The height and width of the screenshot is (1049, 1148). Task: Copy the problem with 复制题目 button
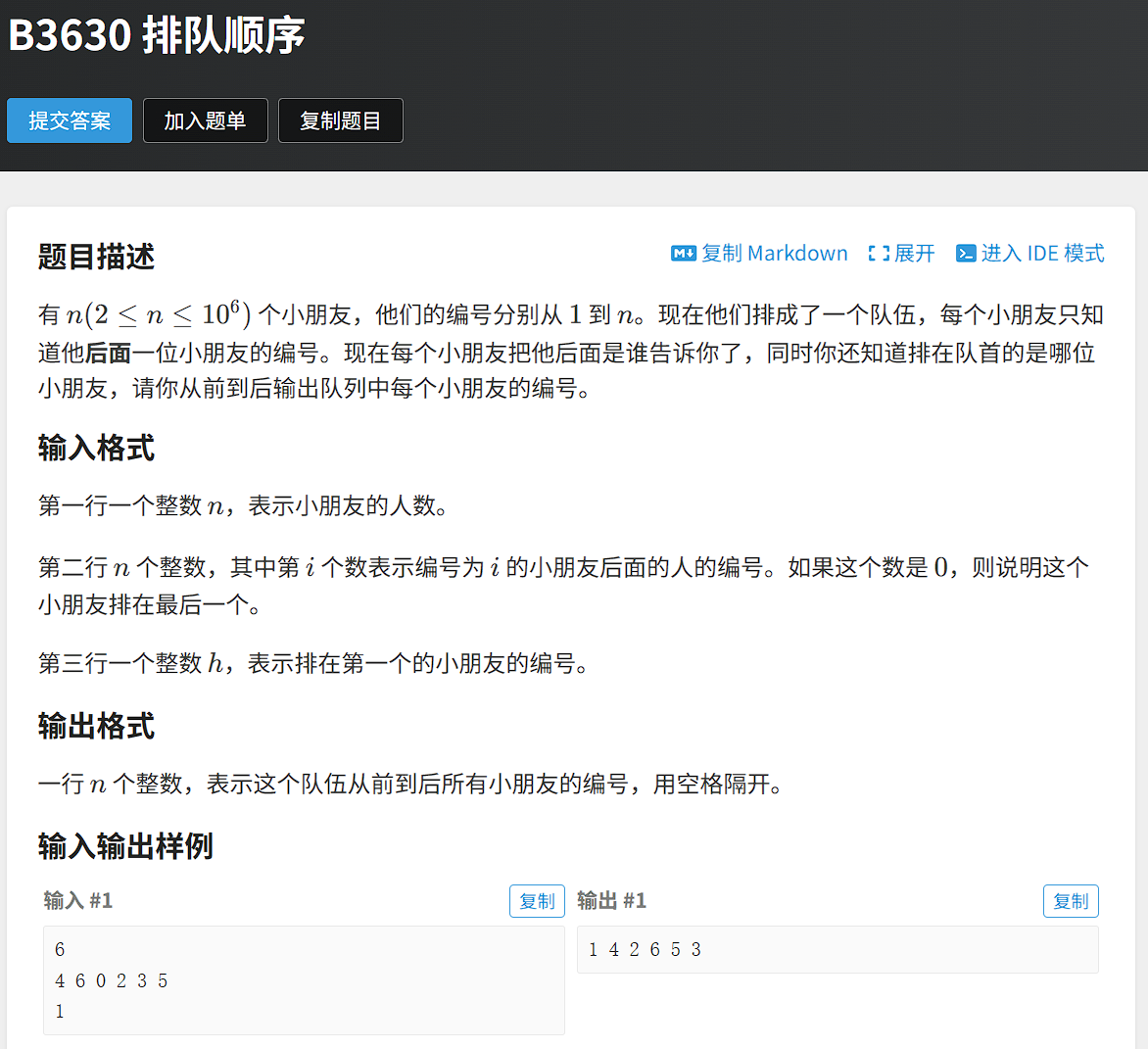(341, 120)
